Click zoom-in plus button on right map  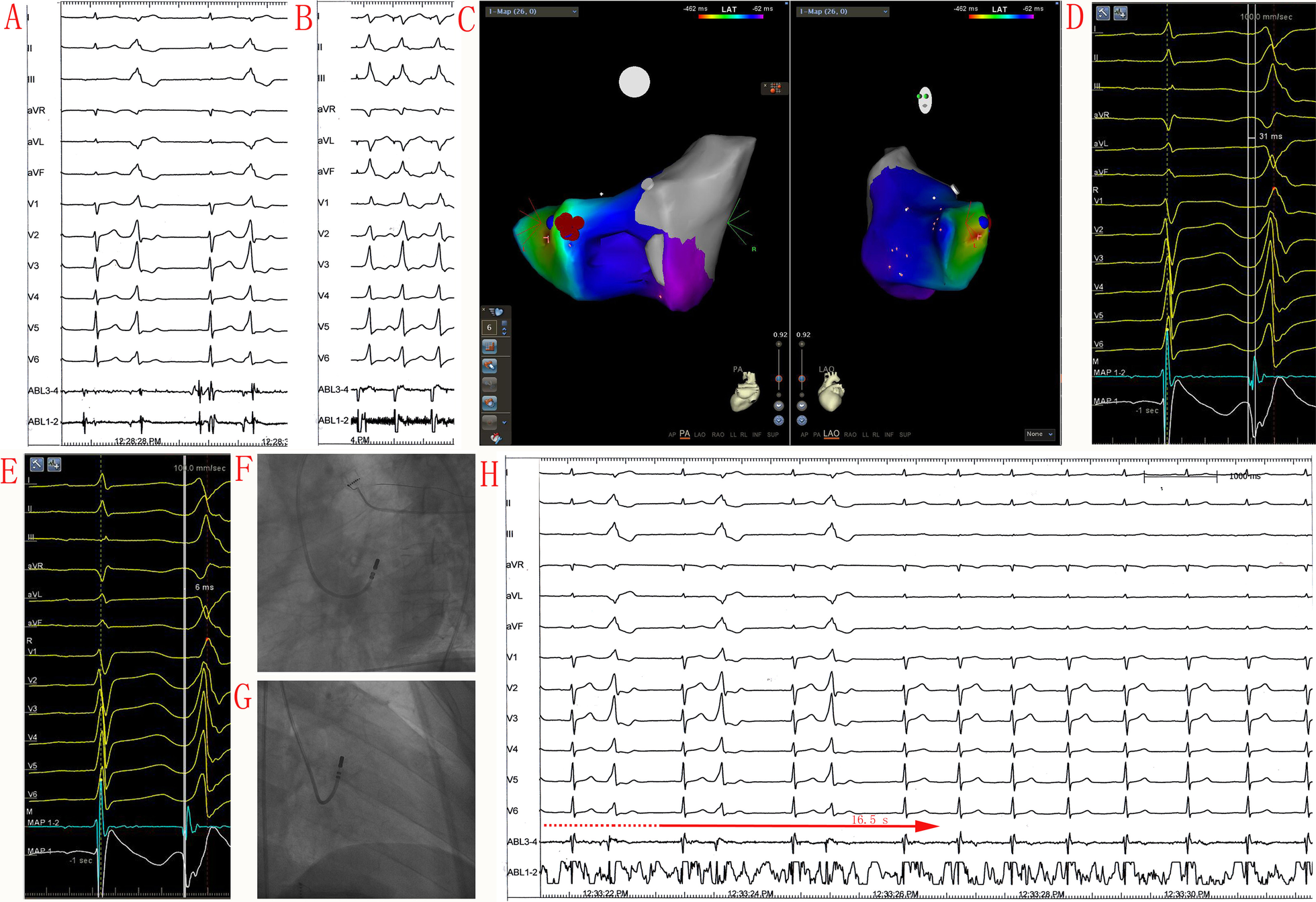point(802,344)
